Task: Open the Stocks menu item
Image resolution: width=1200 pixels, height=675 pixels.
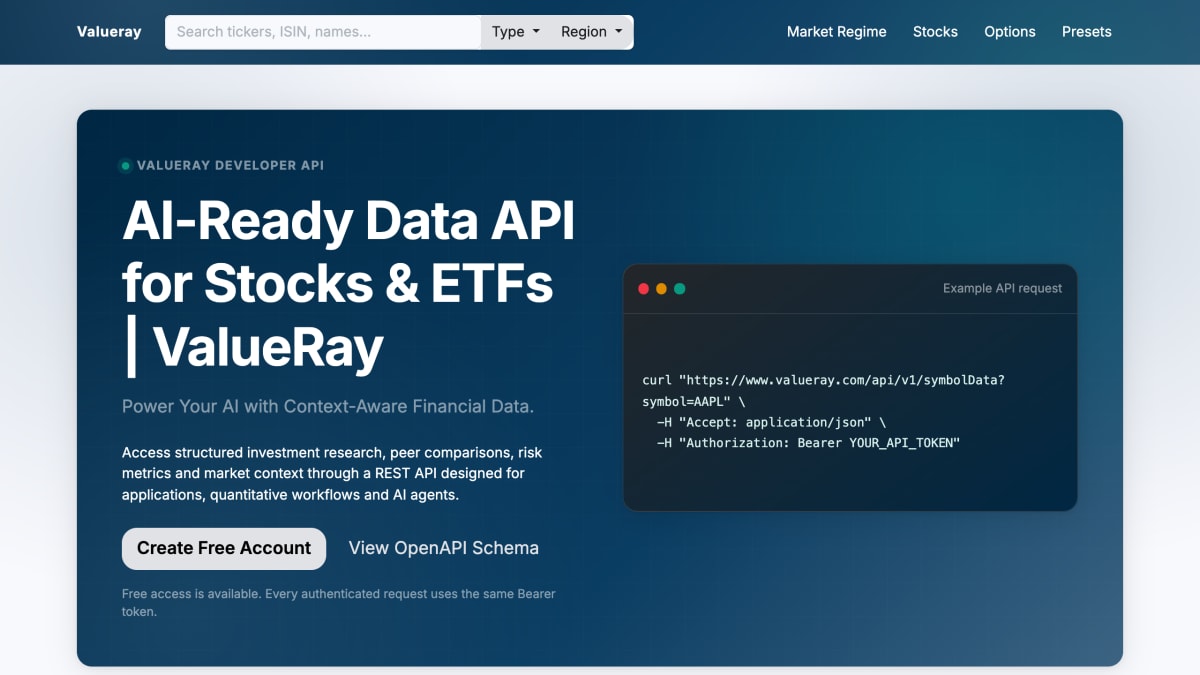Action: tap(935, 32)
